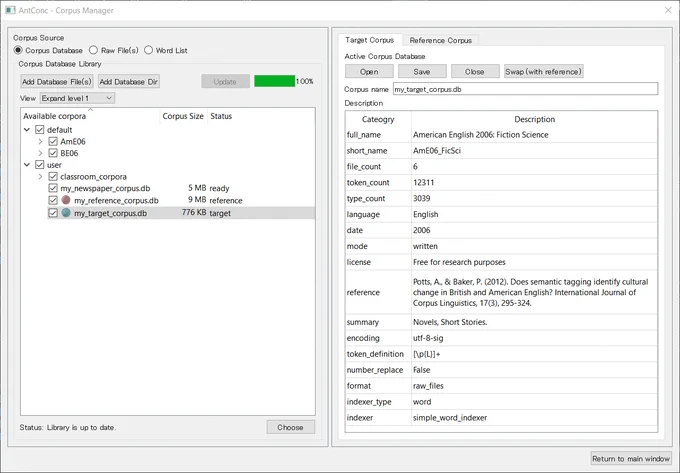This screenshot has height=473, width=680.
Task: Click the token_count value 12311
Action: [x=534, y=183]
